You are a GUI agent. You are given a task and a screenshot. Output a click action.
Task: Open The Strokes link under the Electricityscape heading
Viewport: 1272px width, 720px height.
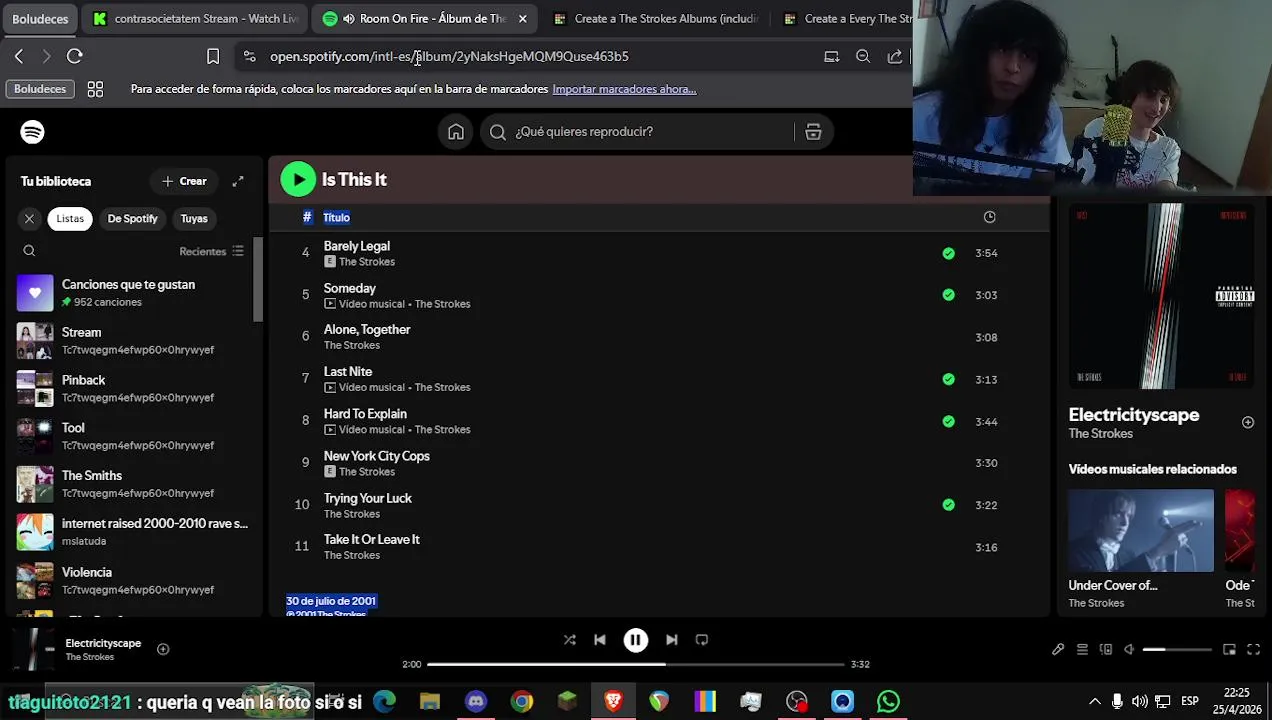click(x=1100, y=434)
